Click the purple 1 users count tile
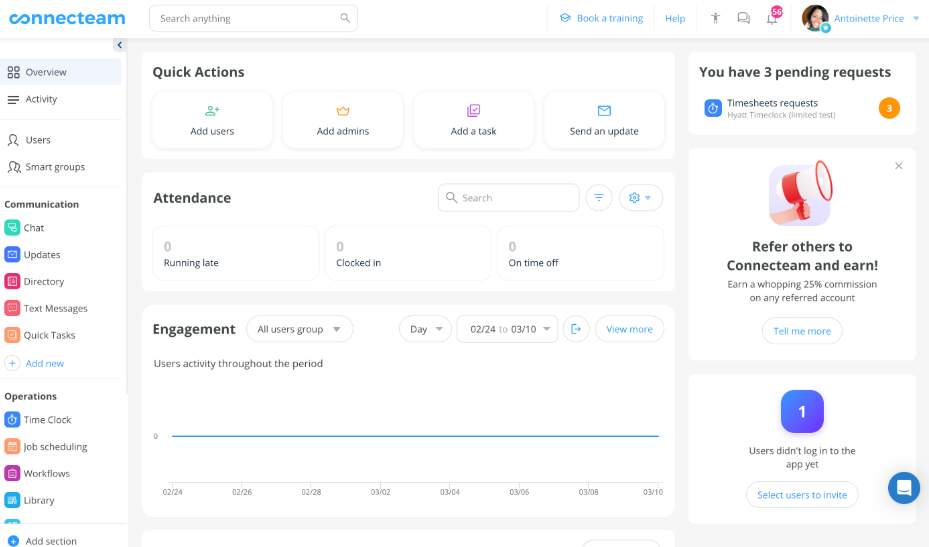Viewport: 929px width, 547px height. (x=802, y=411)
